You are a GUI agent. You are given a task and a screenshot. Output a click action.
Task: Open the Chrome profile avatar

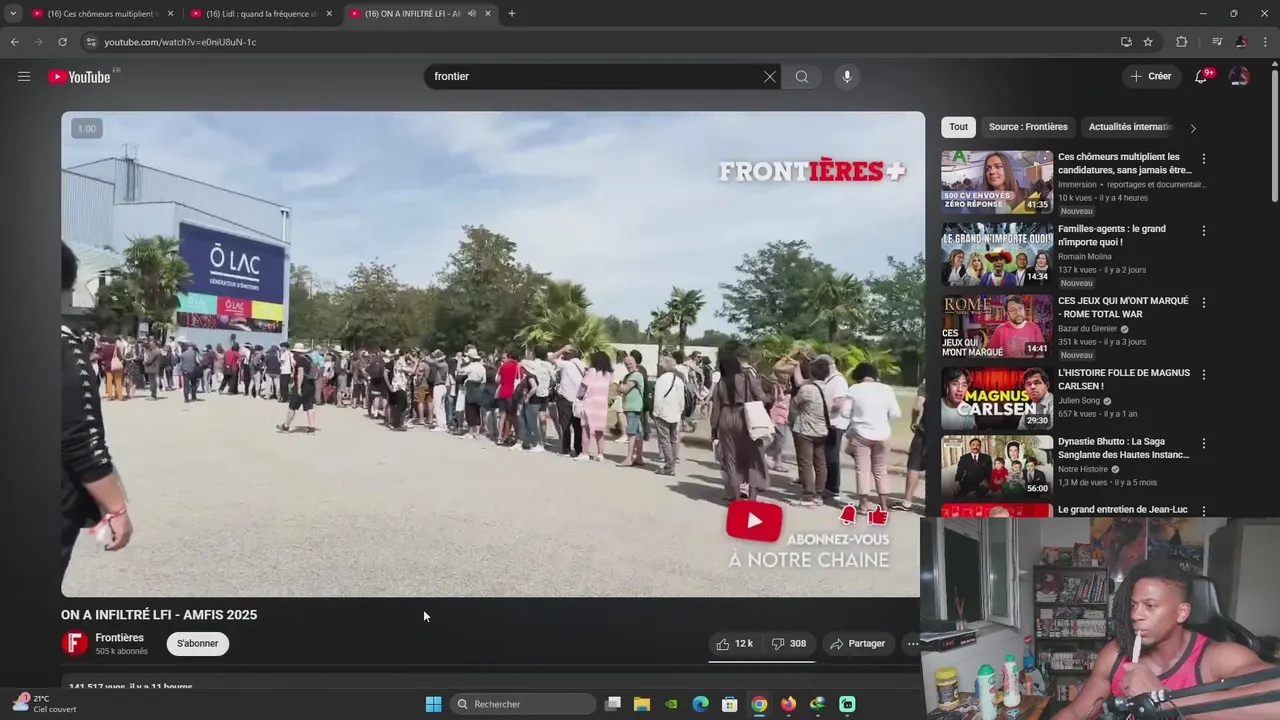1241,42
